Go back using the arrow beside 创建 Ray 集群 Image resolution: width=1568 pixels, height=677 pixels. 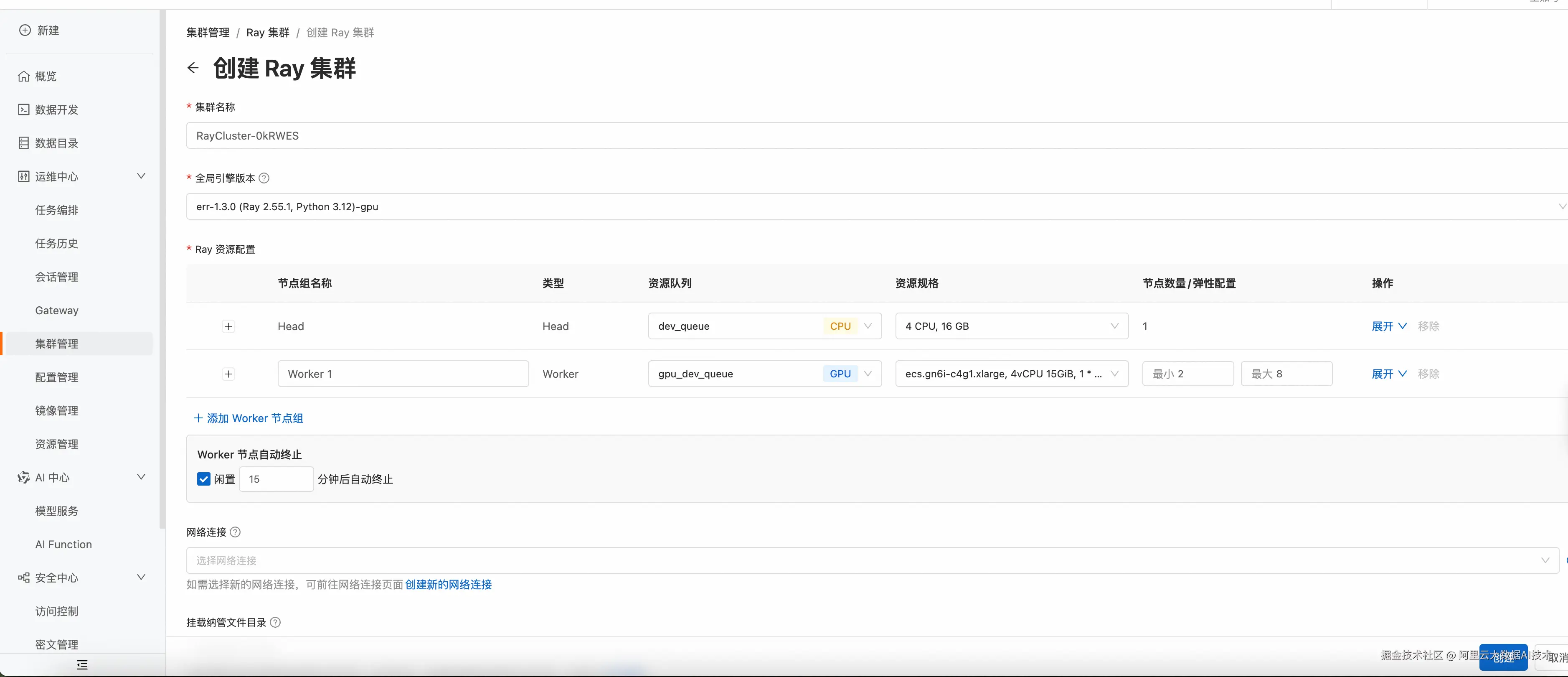tap(193, 68)
